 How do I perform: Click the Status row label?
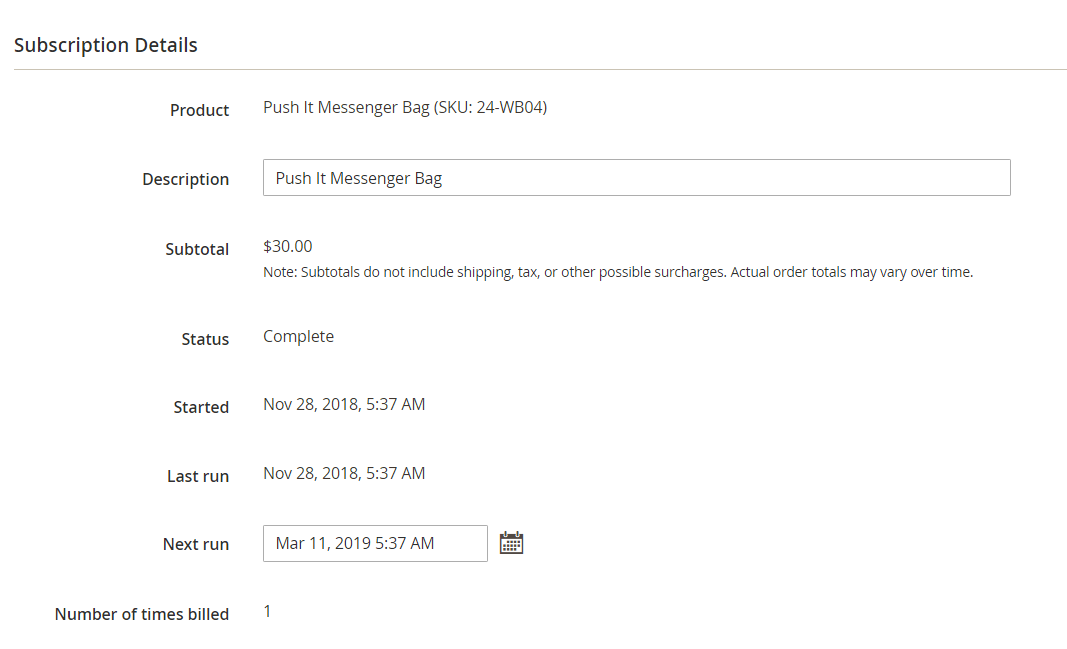(x=205, y=339)
